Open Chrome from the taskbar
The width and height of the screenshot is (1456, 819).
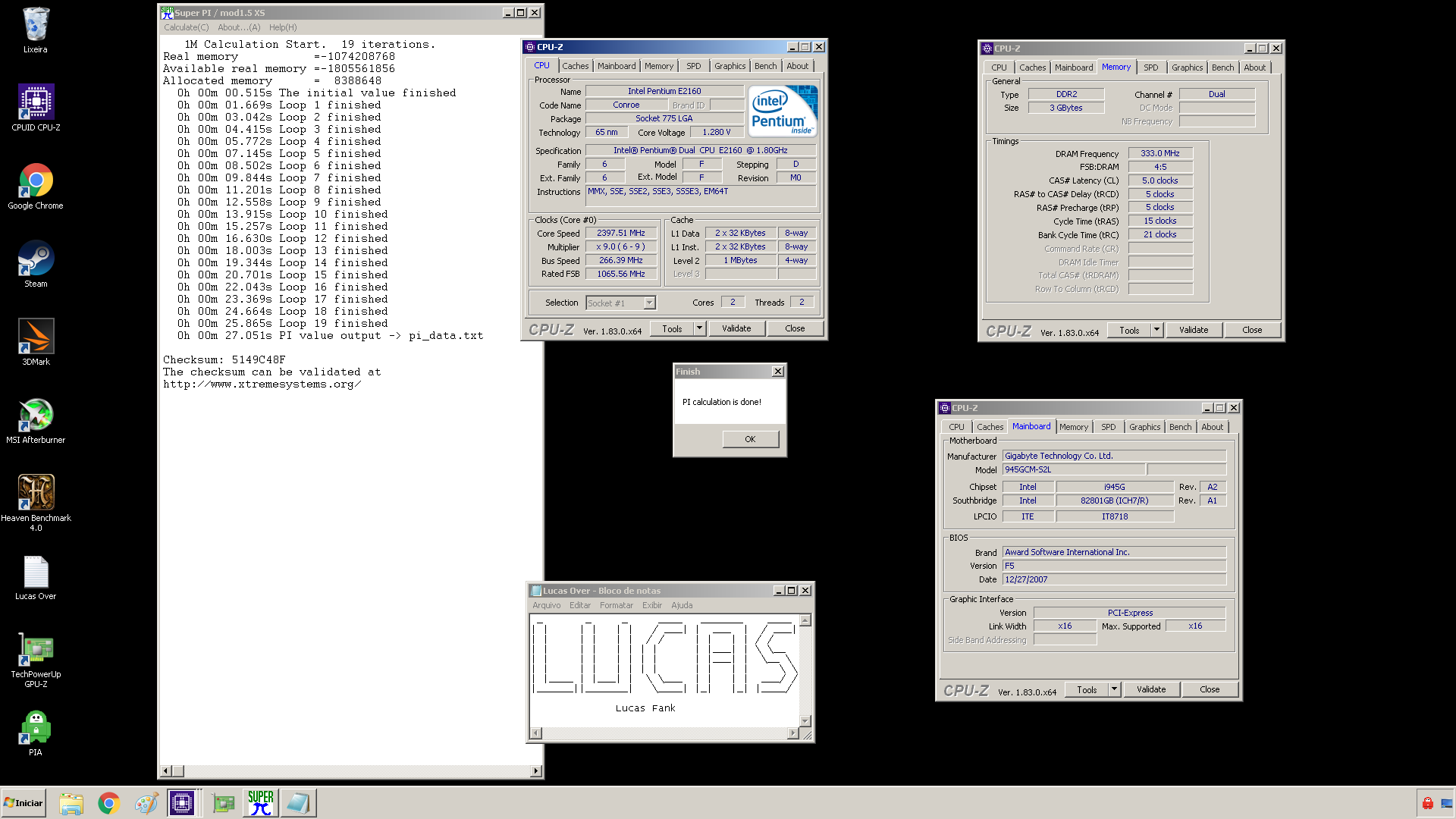point(109,803)
